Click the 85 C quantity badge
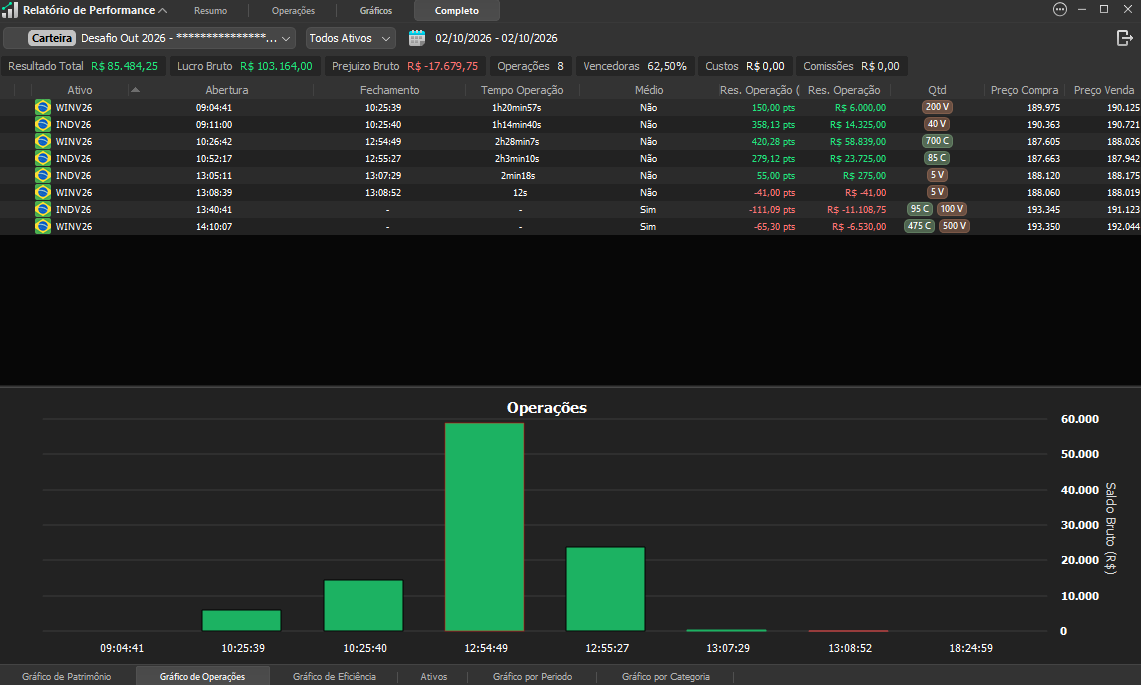Viewport: 1141px width, 685px height. point(937,158)
